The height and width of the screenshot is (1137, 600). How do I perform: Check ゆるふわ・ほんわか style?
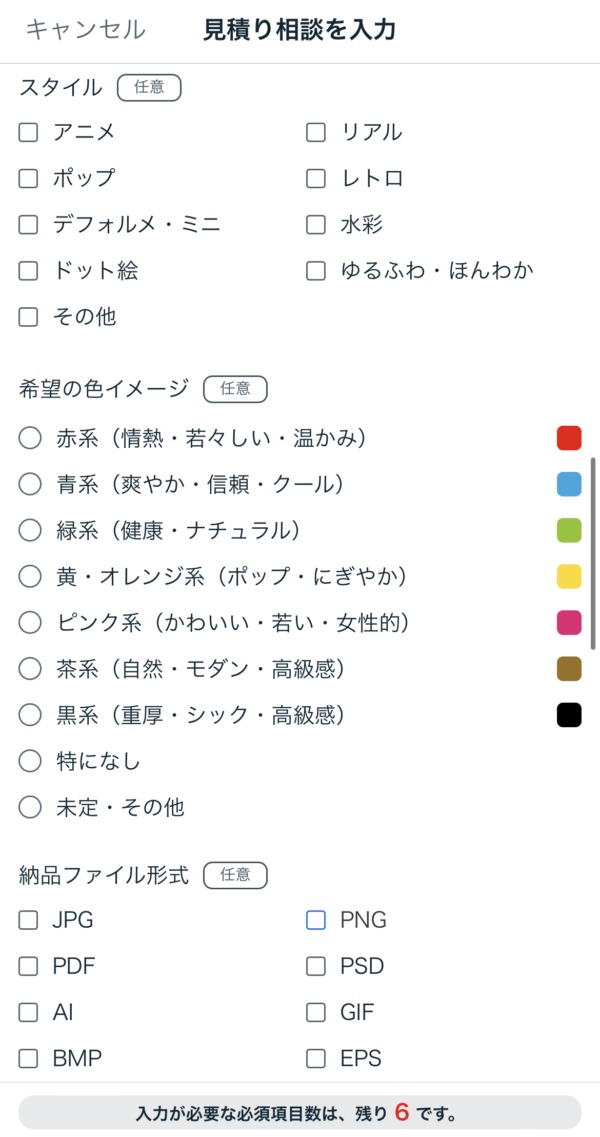[316, 270]
